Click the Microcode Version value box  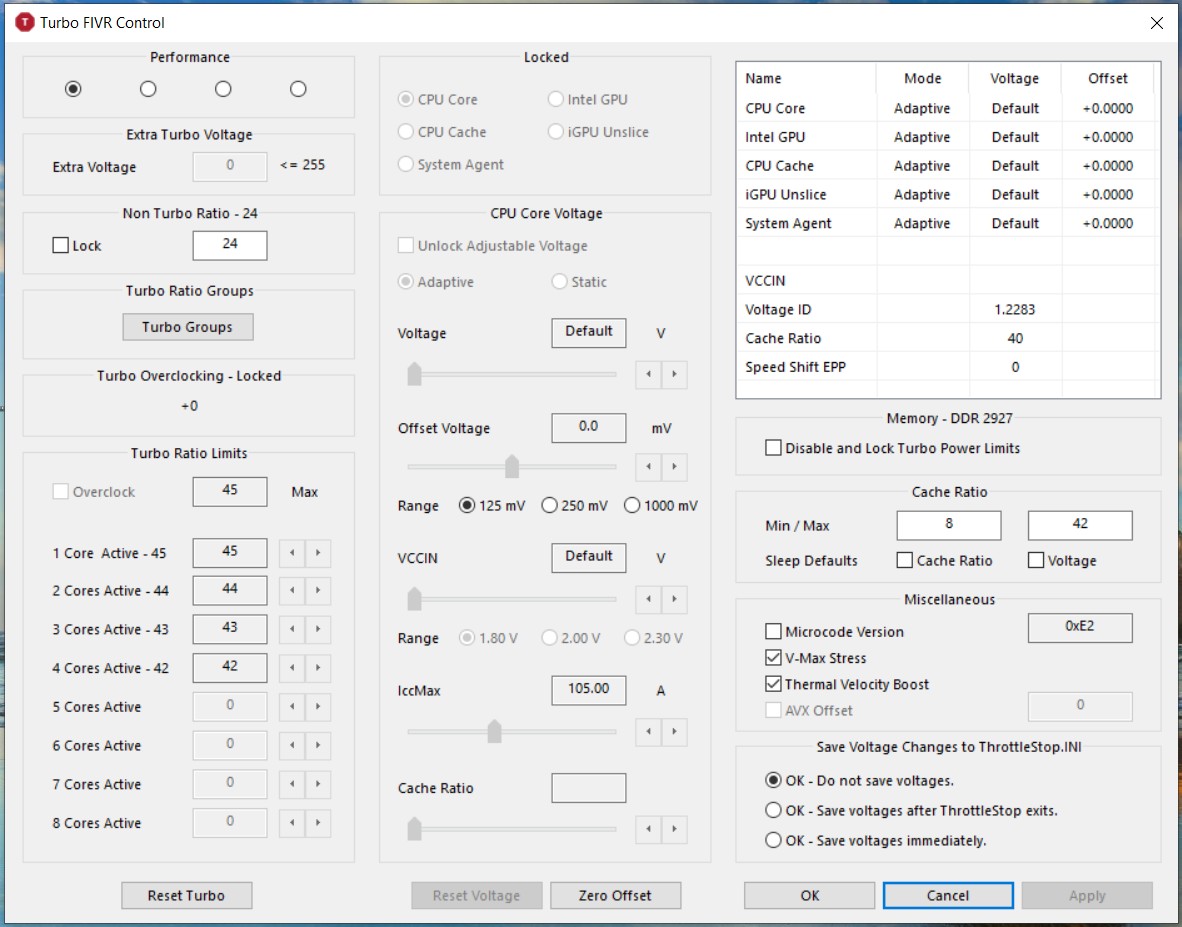pos(1079,627)
